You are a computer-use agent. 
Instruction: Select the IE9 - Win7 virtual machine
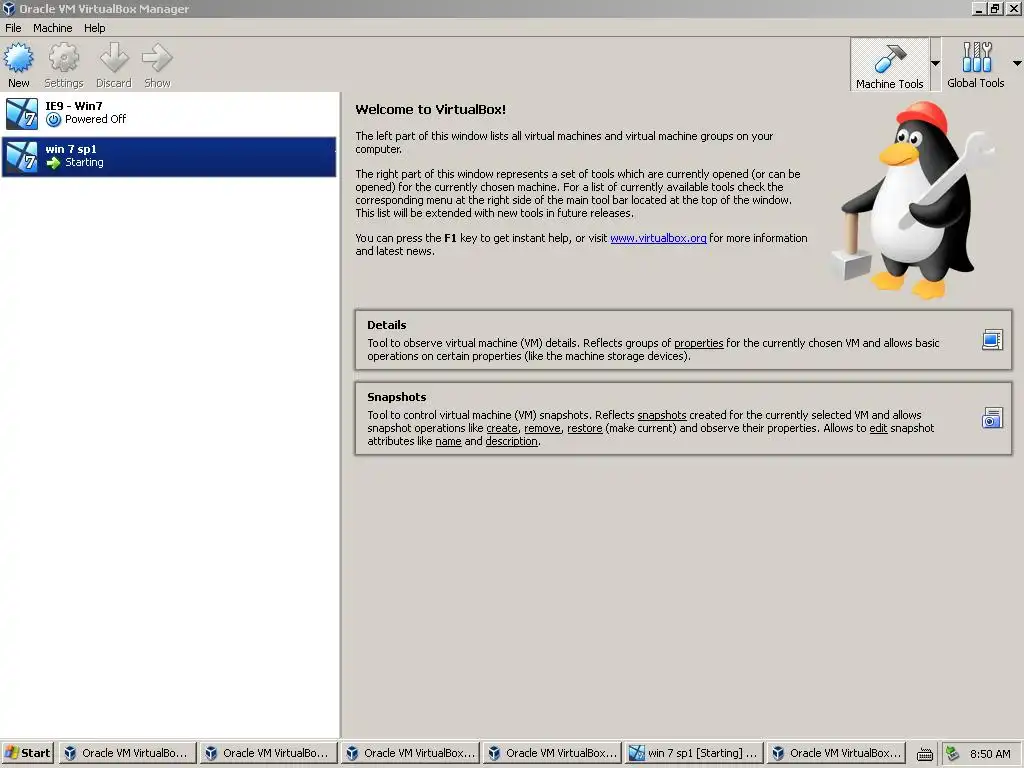pos(169,113)
